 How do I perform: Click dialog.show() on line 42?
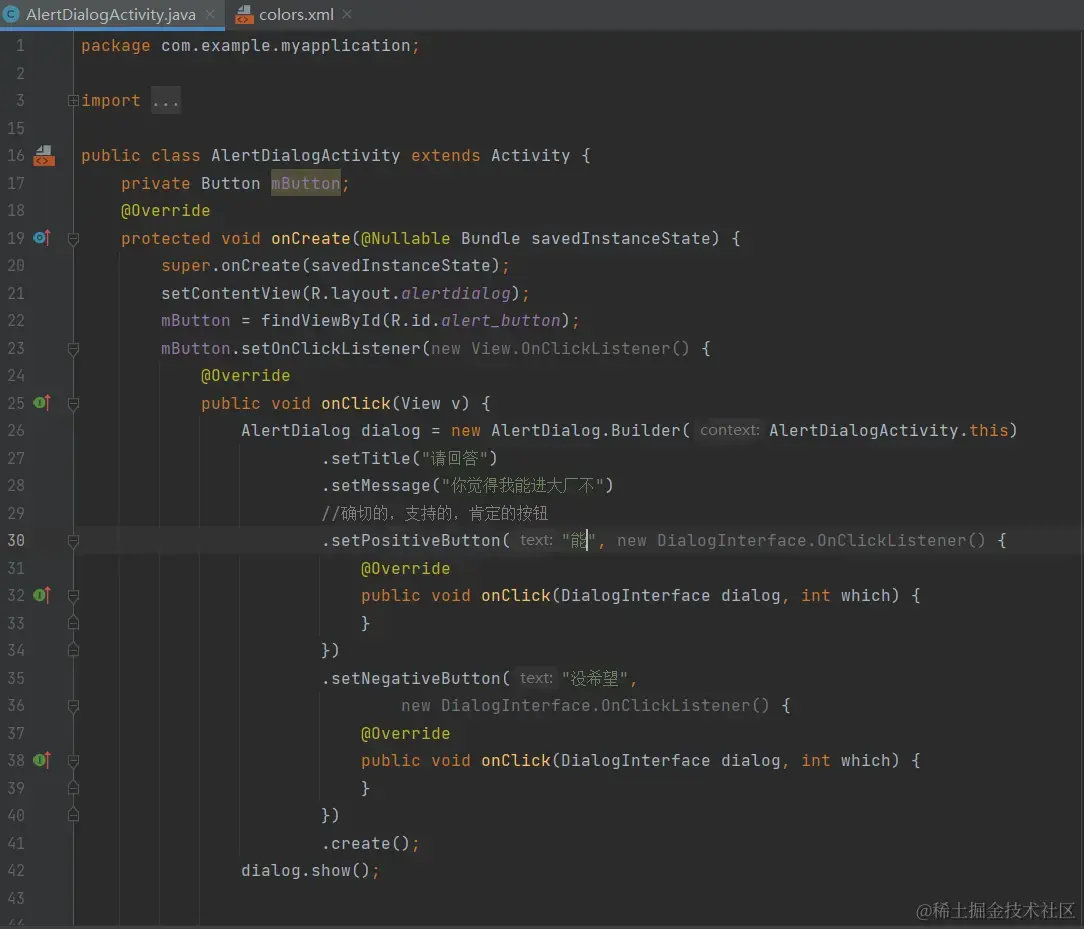pos(305,870)
